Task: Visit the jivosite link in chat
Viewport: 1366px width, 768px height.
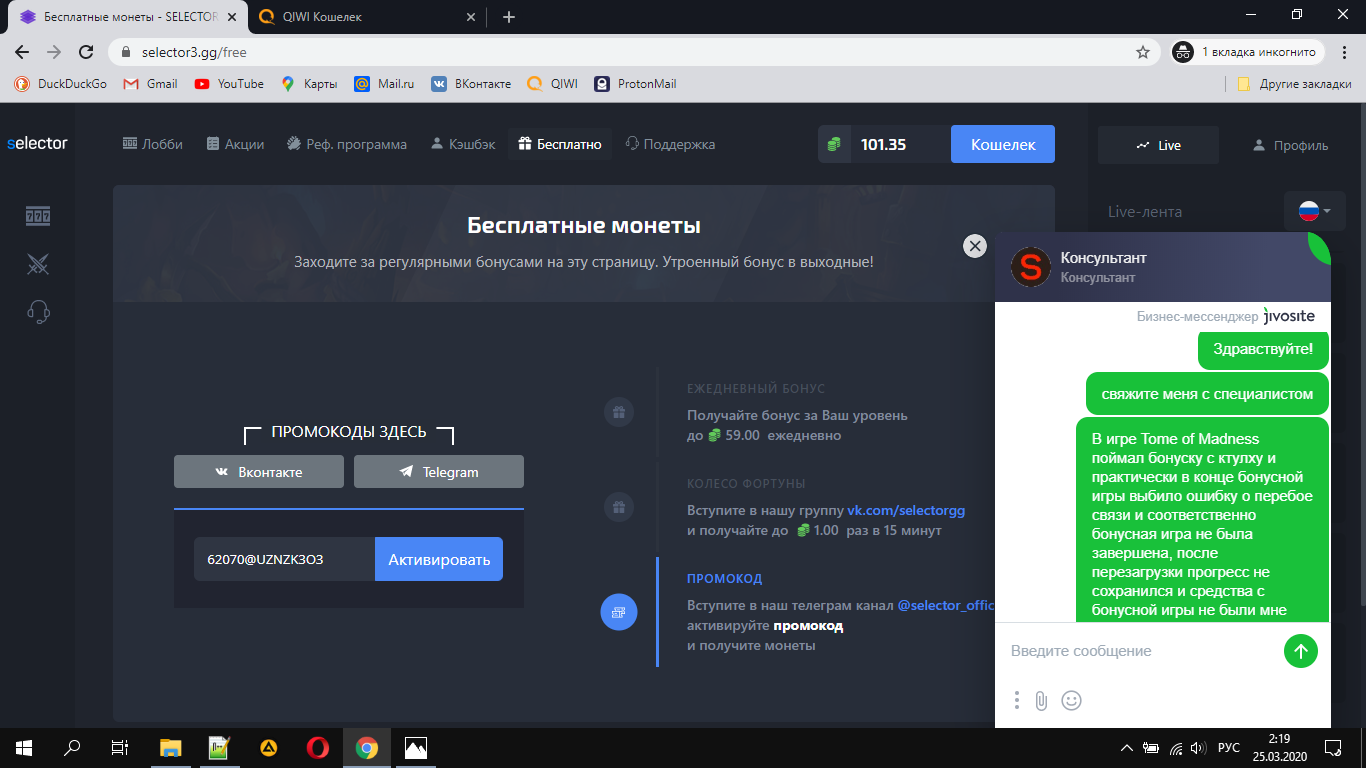Action: click(1289, 316)
